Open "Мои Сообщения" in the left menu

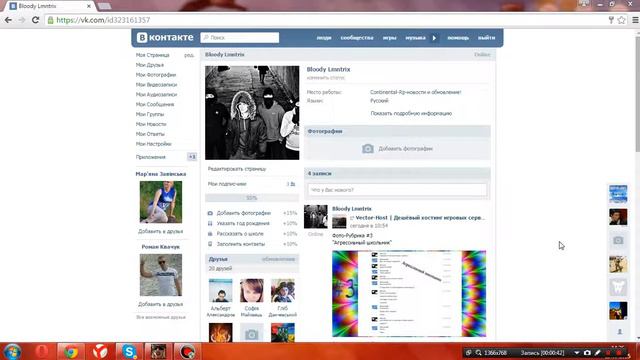pos(155,104)
